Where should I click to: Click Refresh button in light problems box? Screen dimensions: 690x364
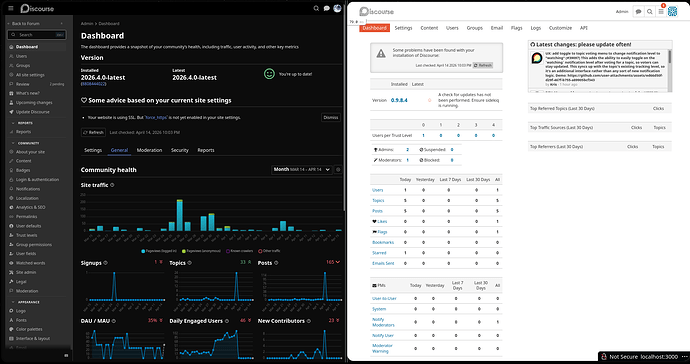pos(483,65)
